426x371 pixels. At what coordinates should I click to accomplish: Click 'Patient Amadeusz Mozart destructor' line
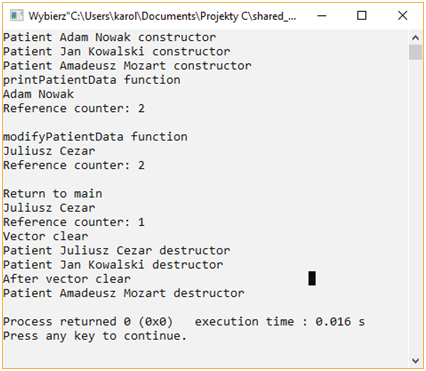click(x=124, y=293)
